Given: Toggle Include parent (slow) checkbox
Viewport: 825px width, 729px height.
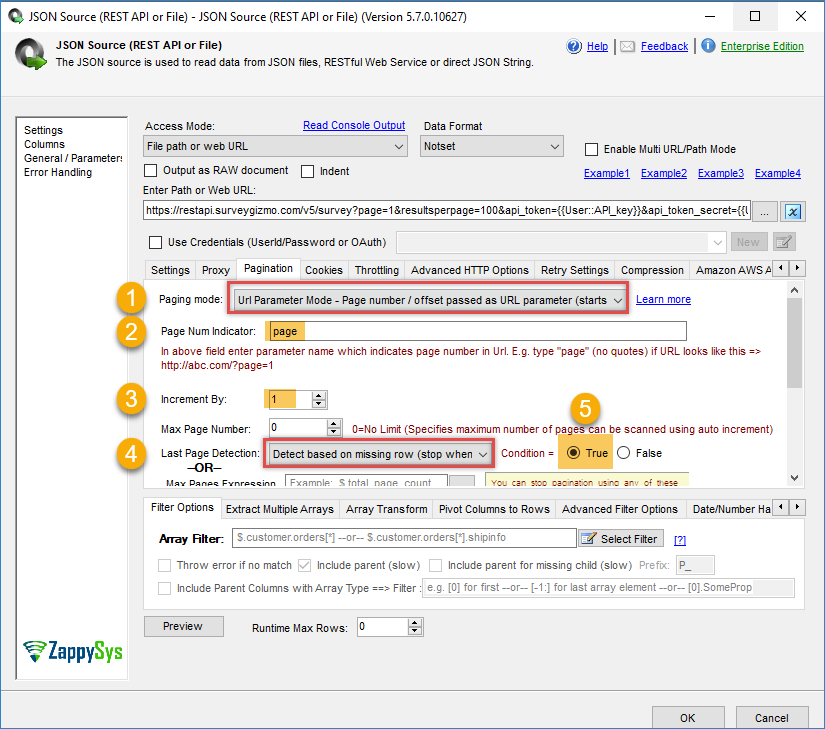Looking at the screenshot, I should coord(304,565).
